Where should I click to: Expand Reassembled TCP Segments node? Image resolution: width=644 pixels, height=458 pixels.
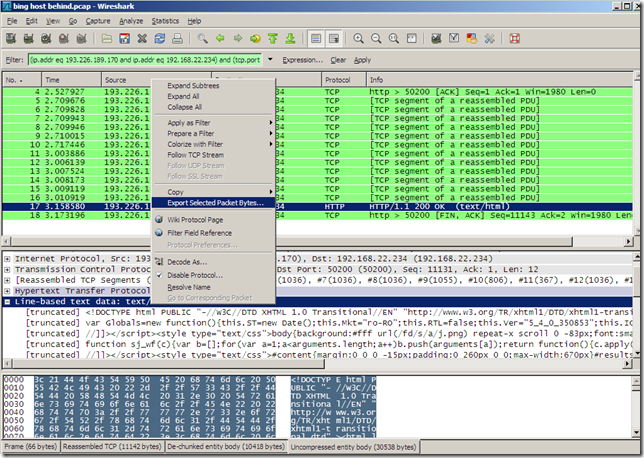(7, 280)
